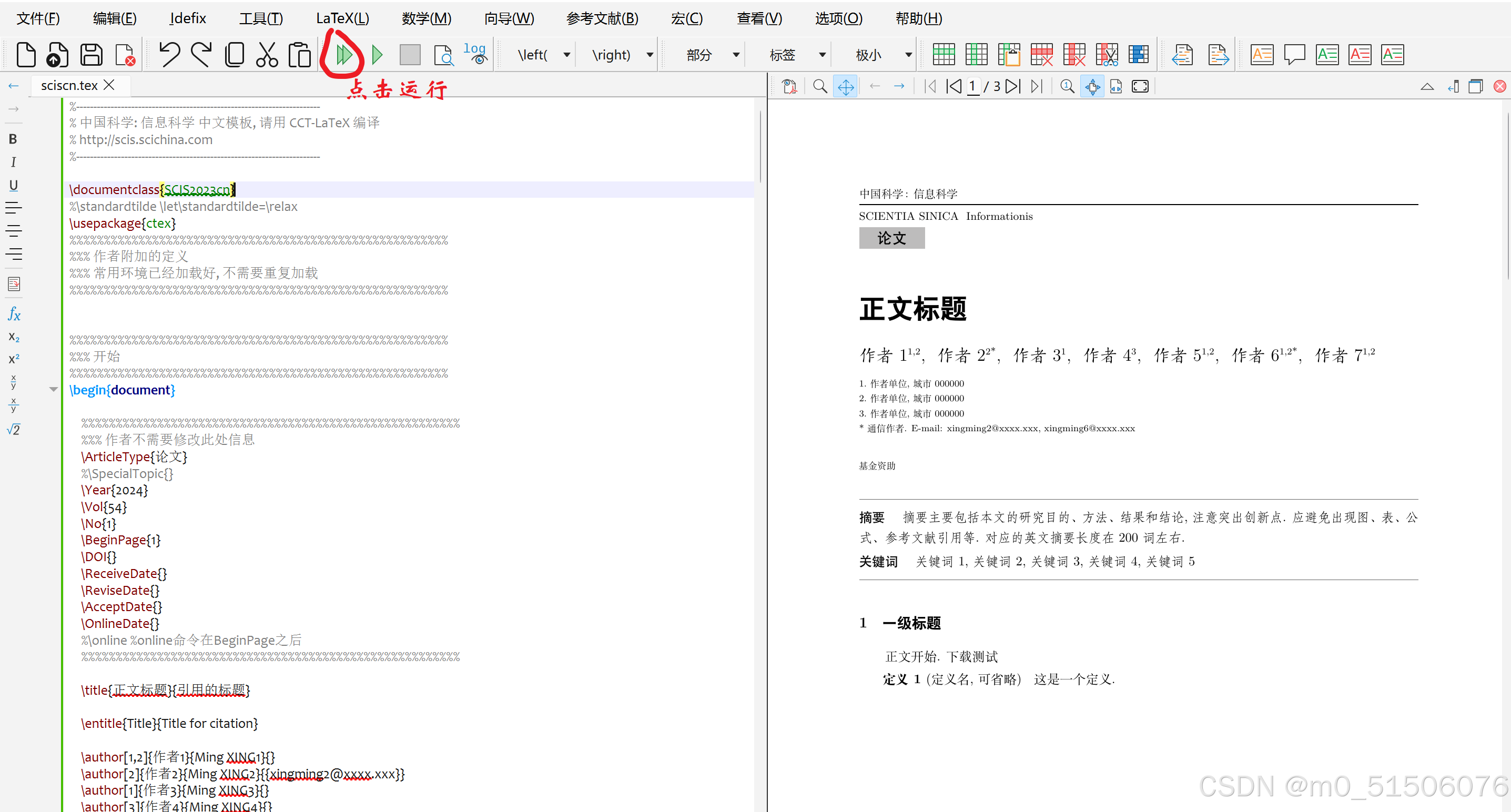The image size is (1511, 812).
Task: Click the PDF page number field
Action: (x=972, y=87)
